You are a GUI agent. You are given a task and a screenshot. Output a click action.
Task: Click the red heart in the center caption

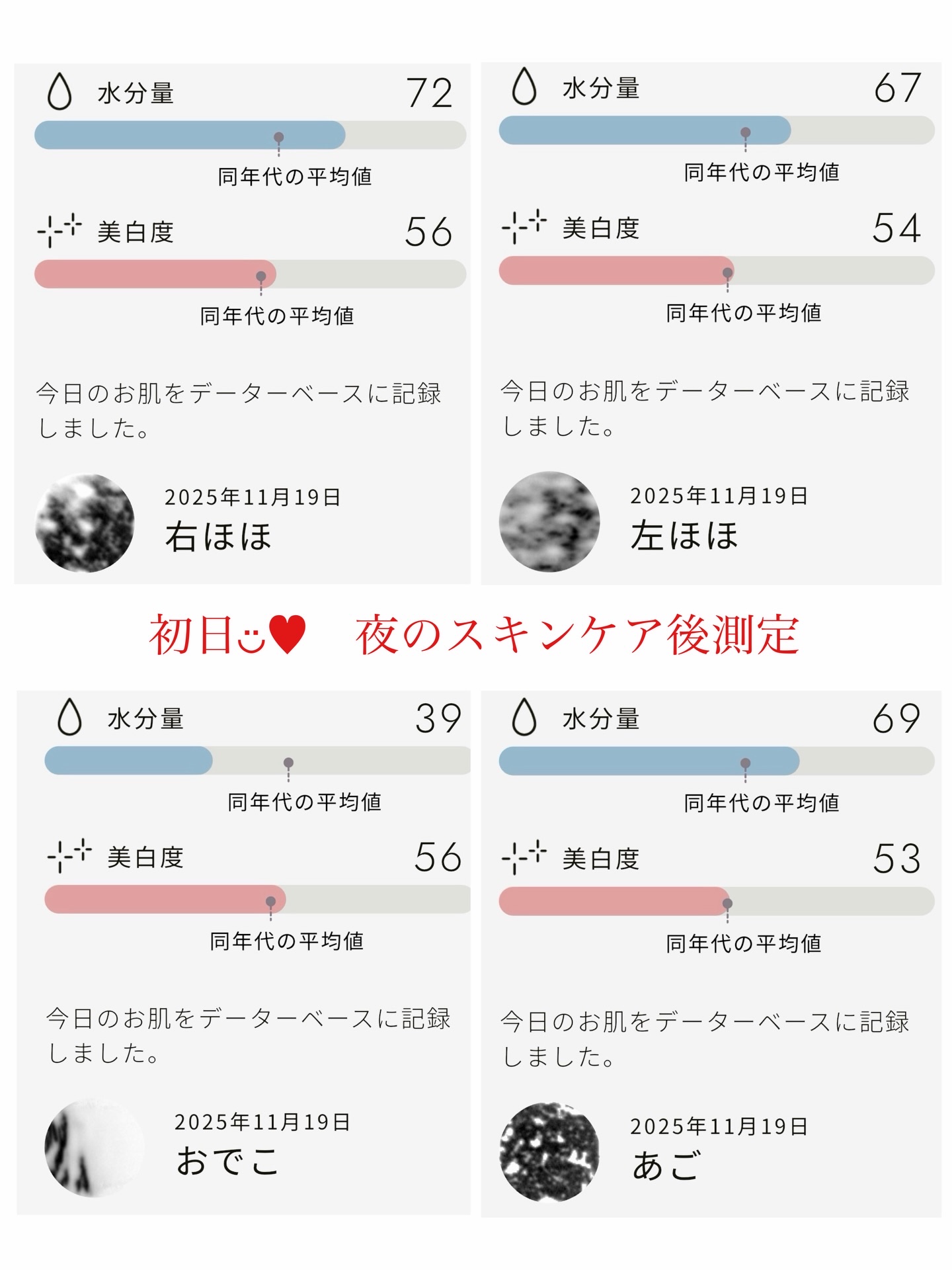[x=288, y=634]
